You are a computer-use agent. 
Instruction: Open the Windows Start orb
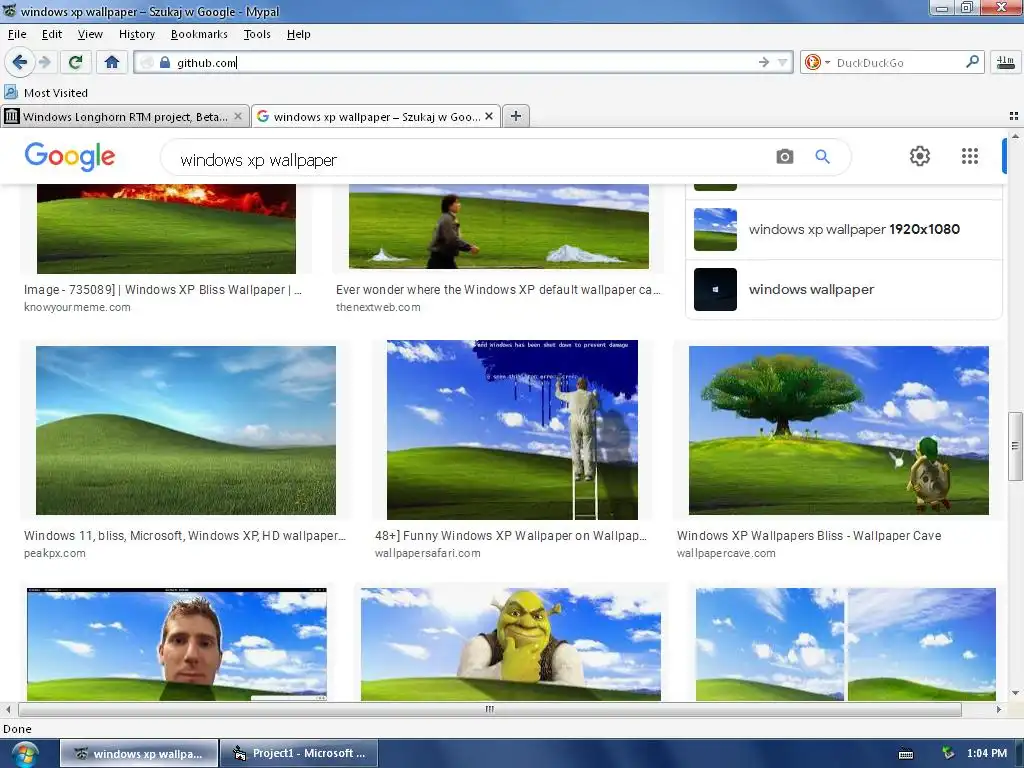point(24,754)
